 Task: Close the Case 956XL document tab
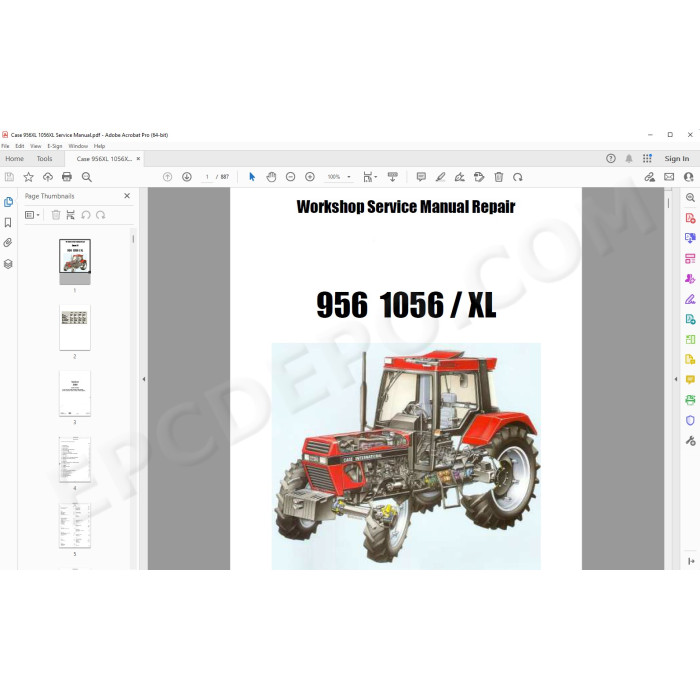point(138,158)
